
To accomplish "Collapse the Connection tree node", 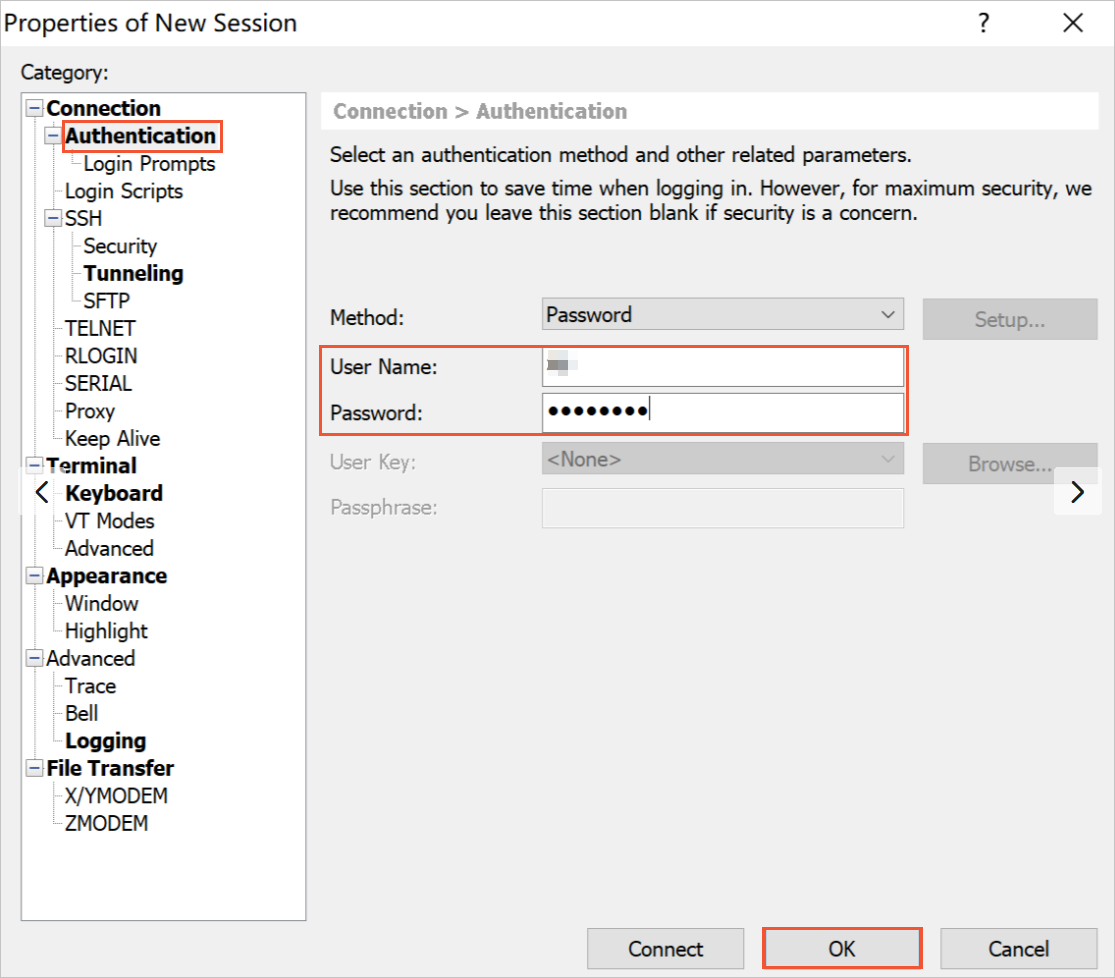I will click(35, 109).
